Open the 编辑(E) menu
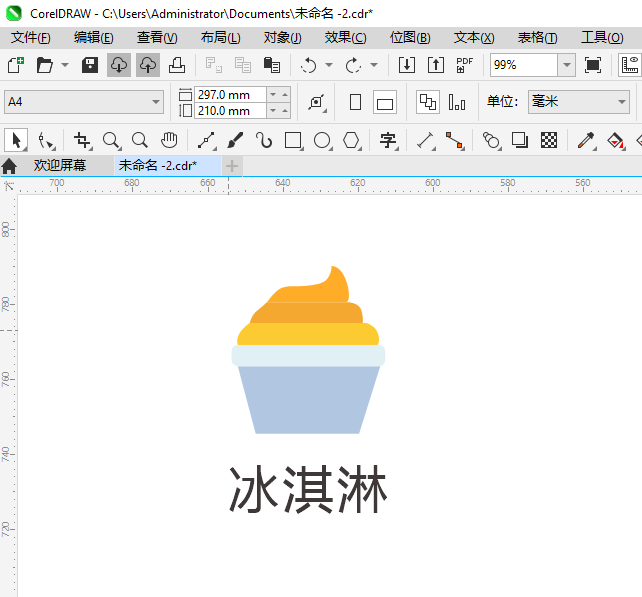Viewport: 642px width, 597px height. click(94, 38)
